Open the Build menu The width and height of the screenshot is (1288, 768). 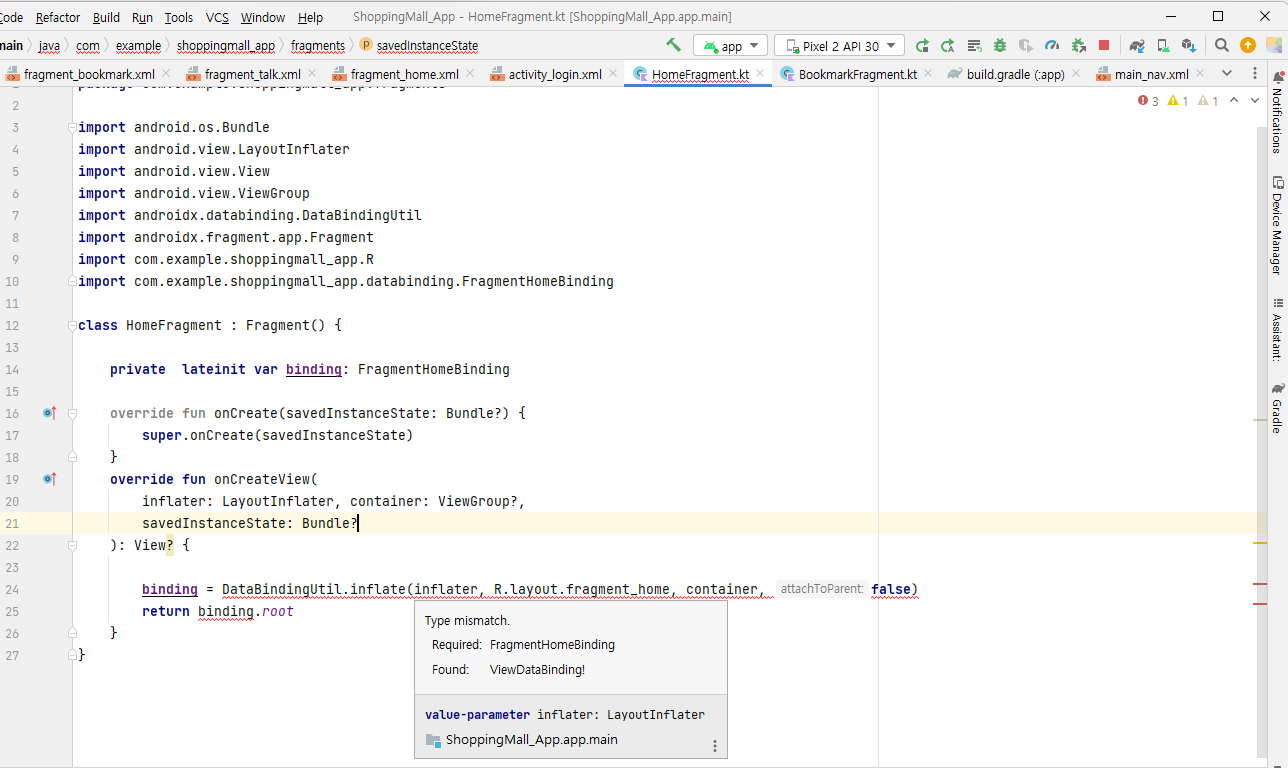106,17
